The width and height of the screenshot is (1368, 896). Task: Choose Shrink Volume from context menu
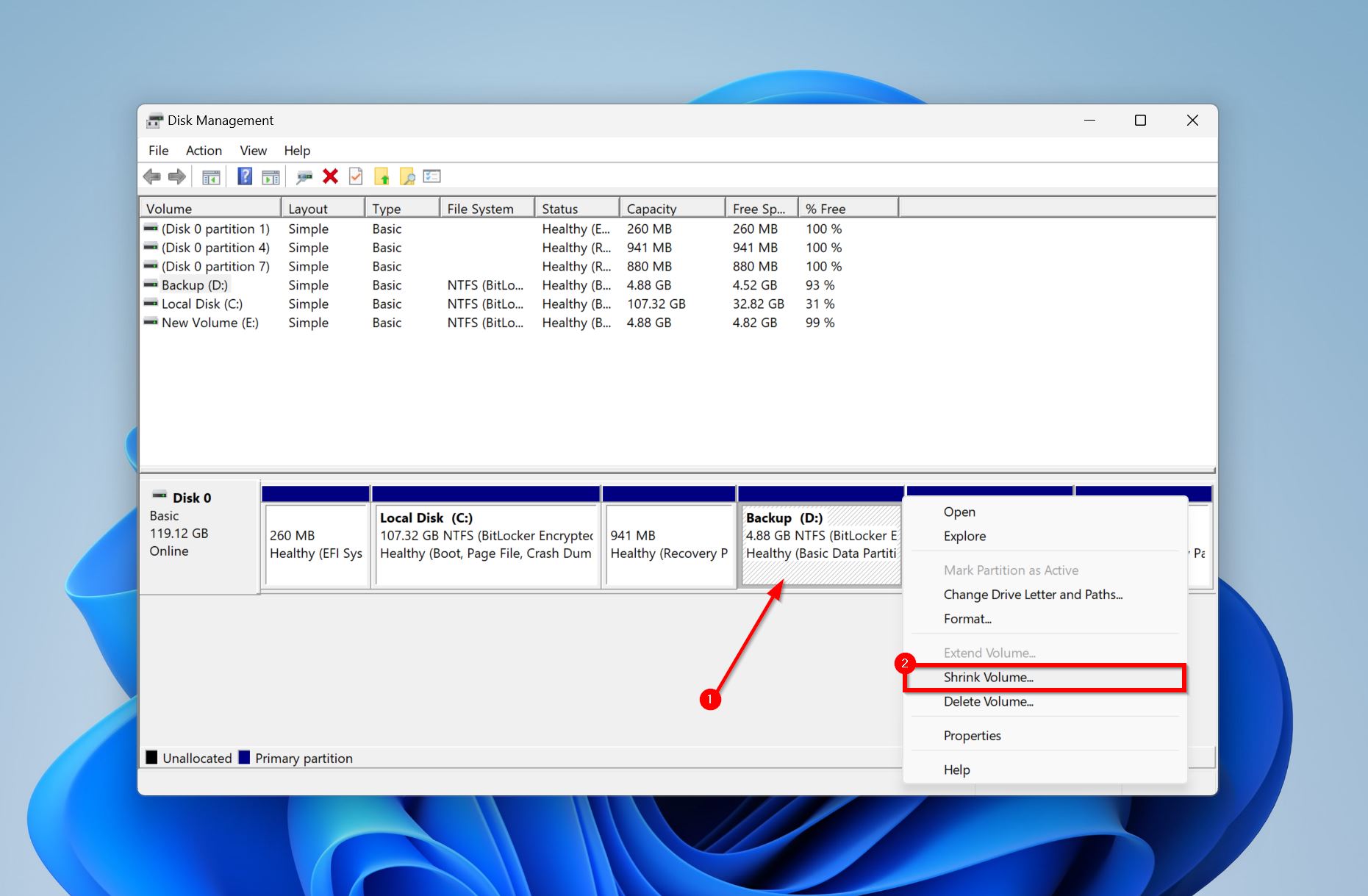(x=988, y=678)
